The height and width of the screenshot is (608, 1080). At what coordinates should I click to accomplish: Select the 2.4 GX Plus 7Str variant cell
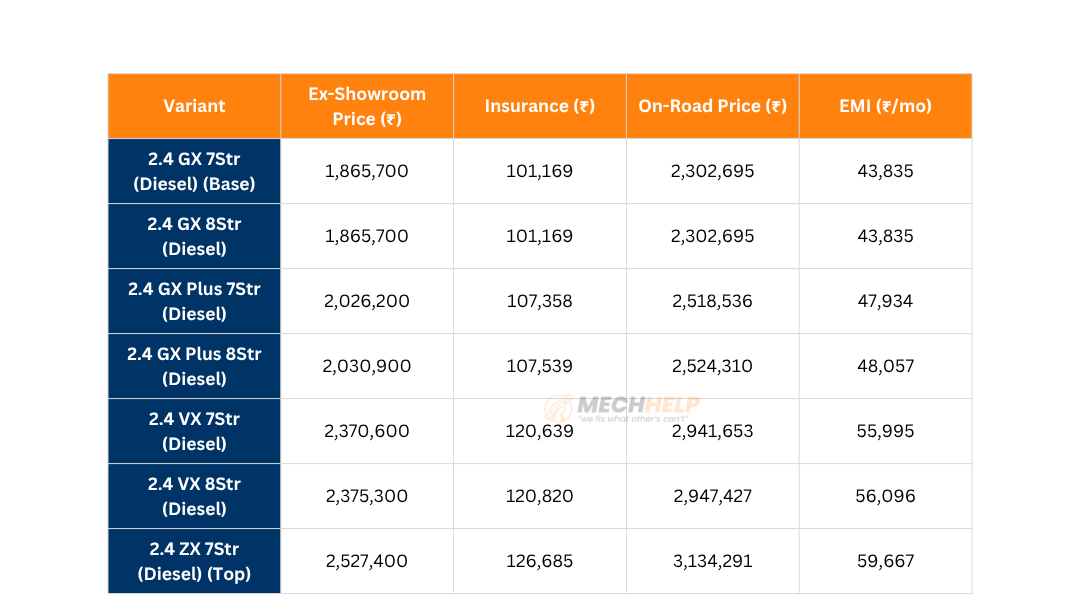point(194,301)
